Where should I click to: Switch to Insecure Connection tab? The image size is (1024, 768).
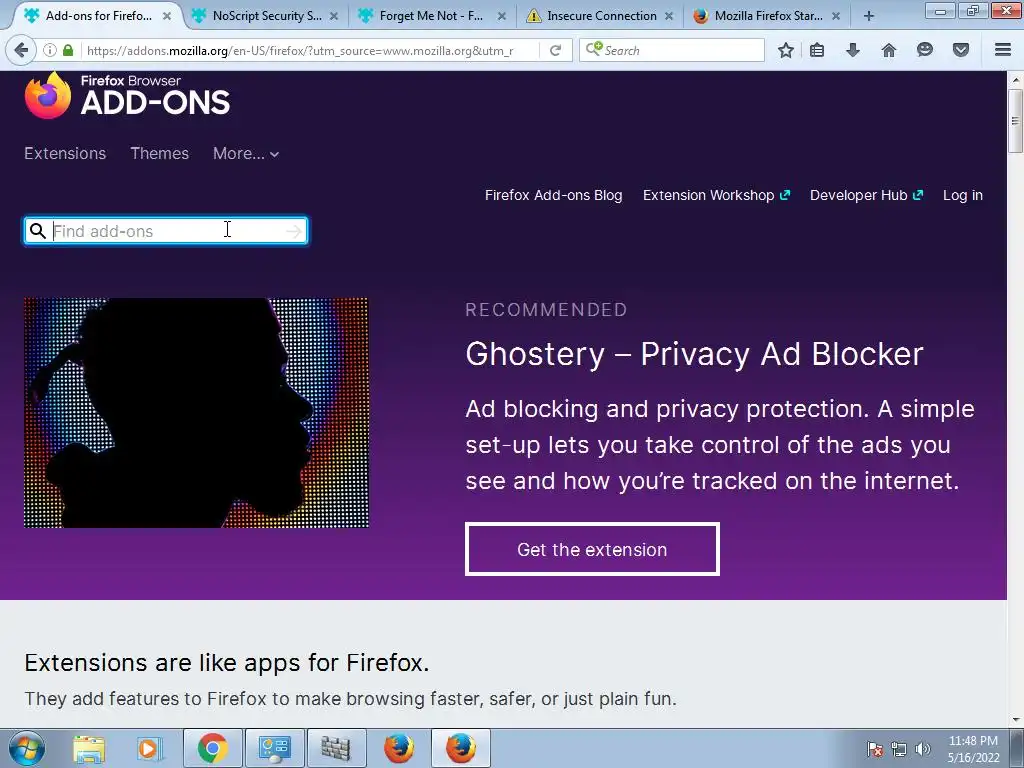pyautogui.click(x=601, y=16)
